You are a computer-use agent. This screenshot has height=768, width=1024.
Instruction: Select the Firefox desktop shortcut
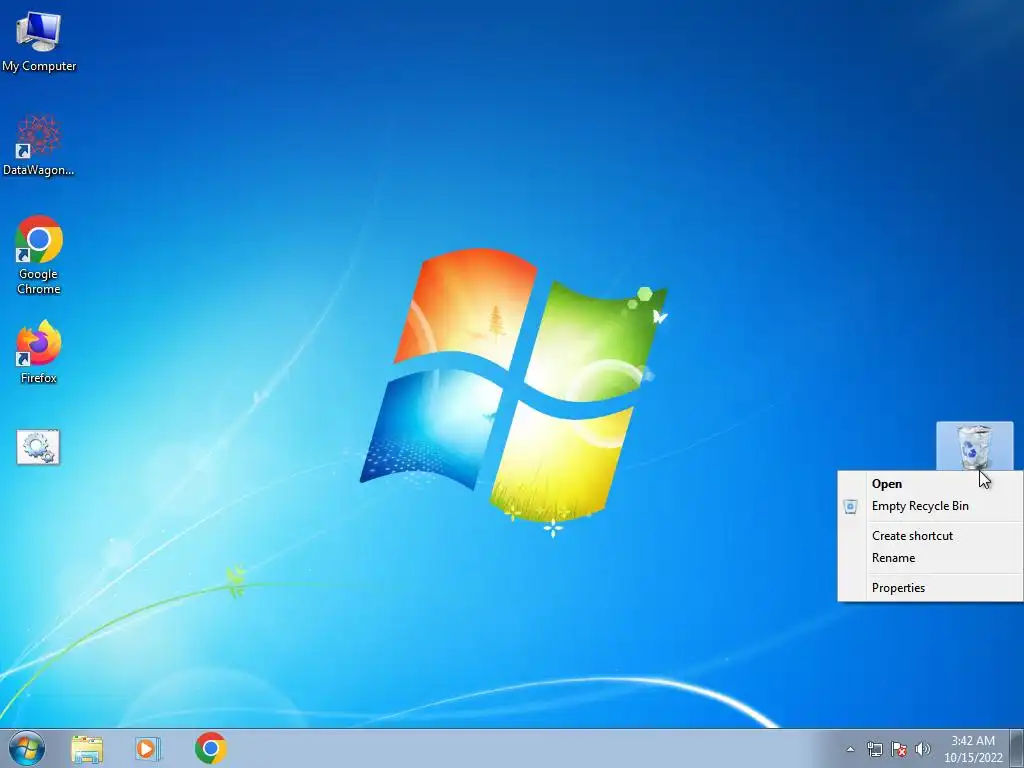point(39,351)
